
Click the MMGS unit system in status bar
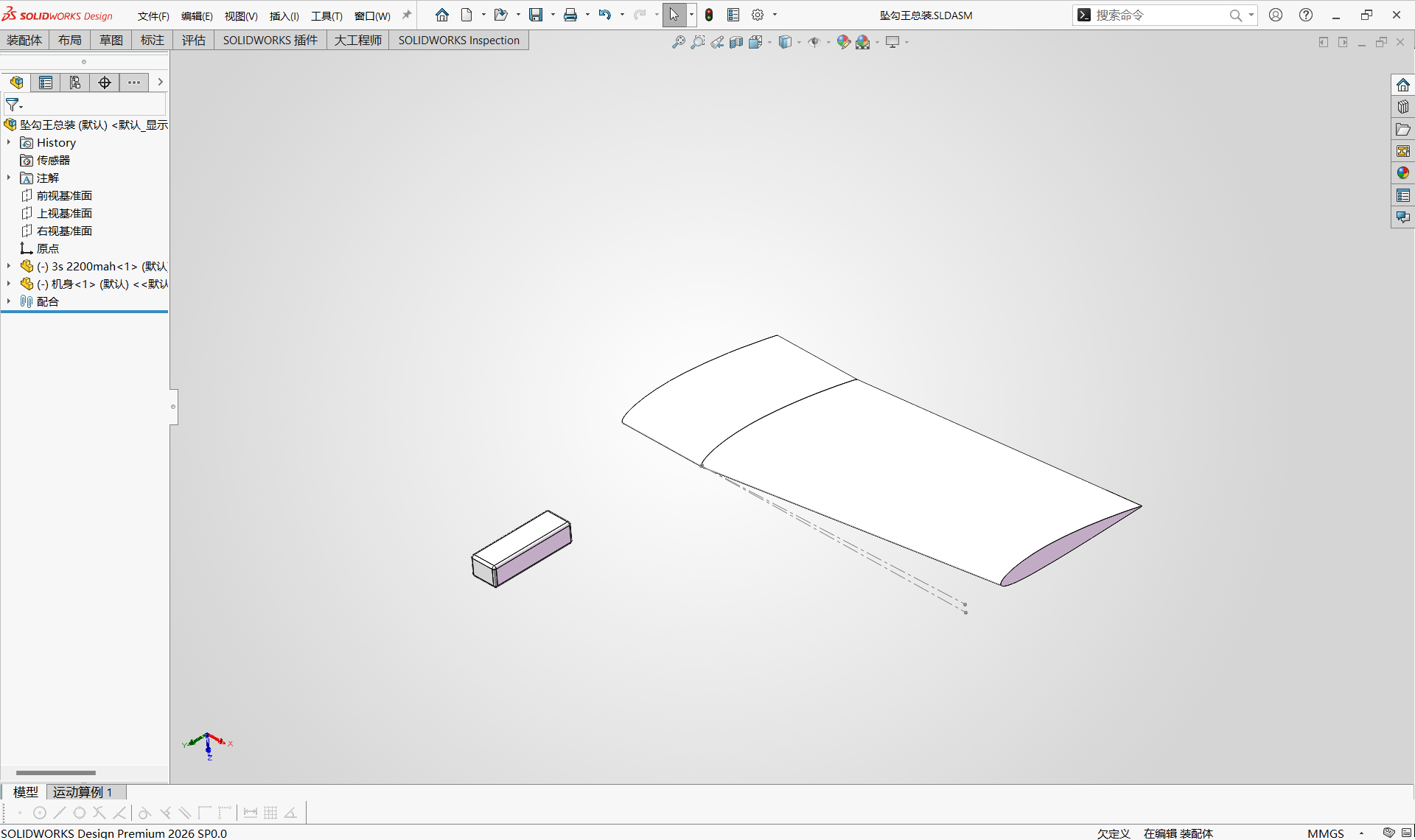coord(1326,833)
